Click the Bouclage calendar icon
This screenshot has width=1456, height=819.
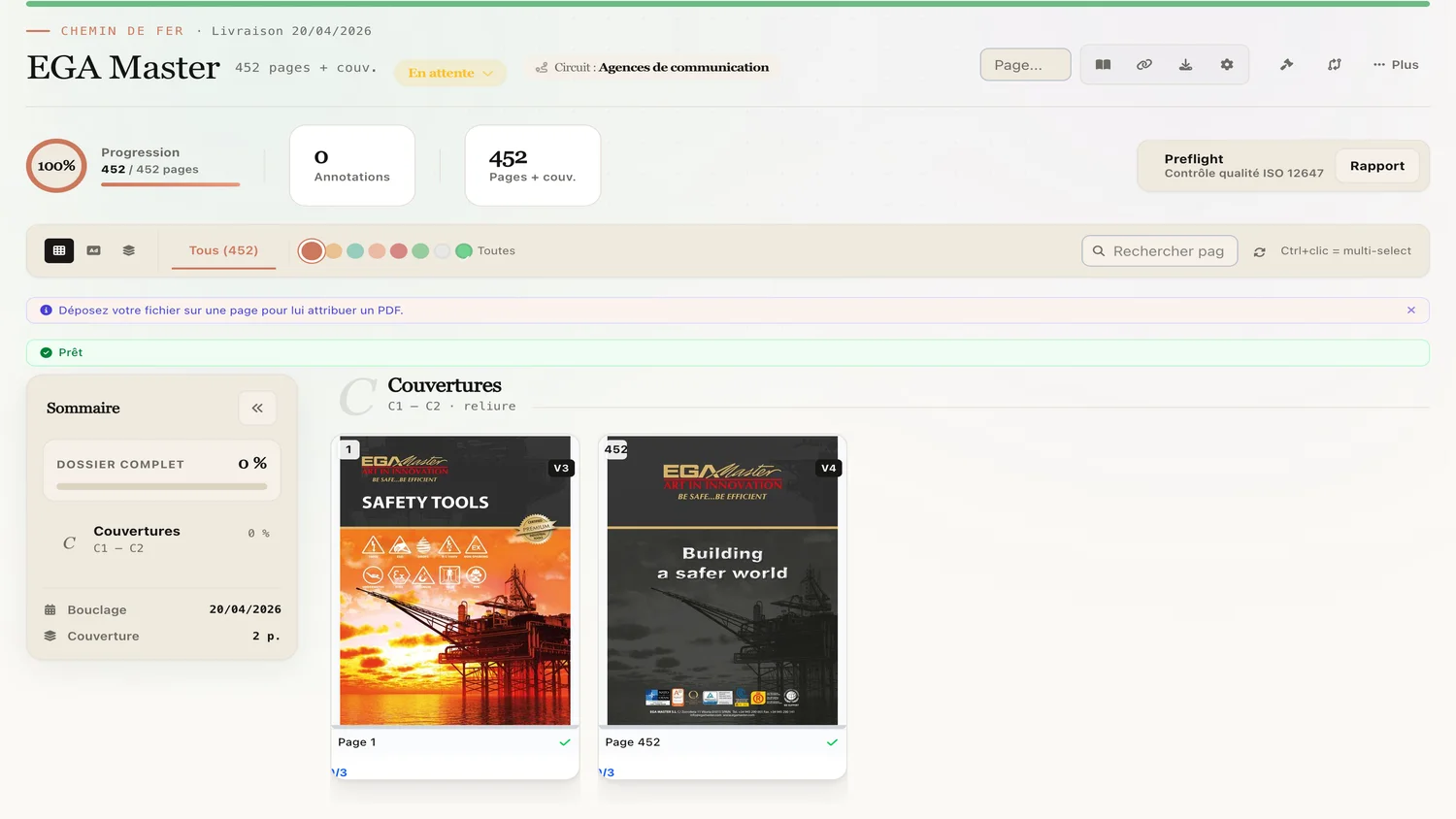tap(50, 609)
